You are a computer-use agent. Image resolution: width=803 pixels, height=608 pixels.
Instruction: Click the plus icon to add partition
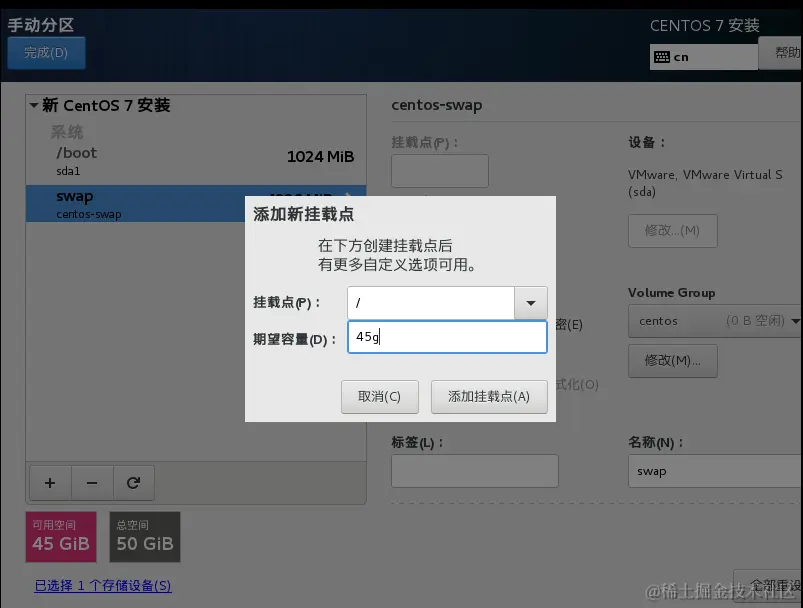[50, 483]
